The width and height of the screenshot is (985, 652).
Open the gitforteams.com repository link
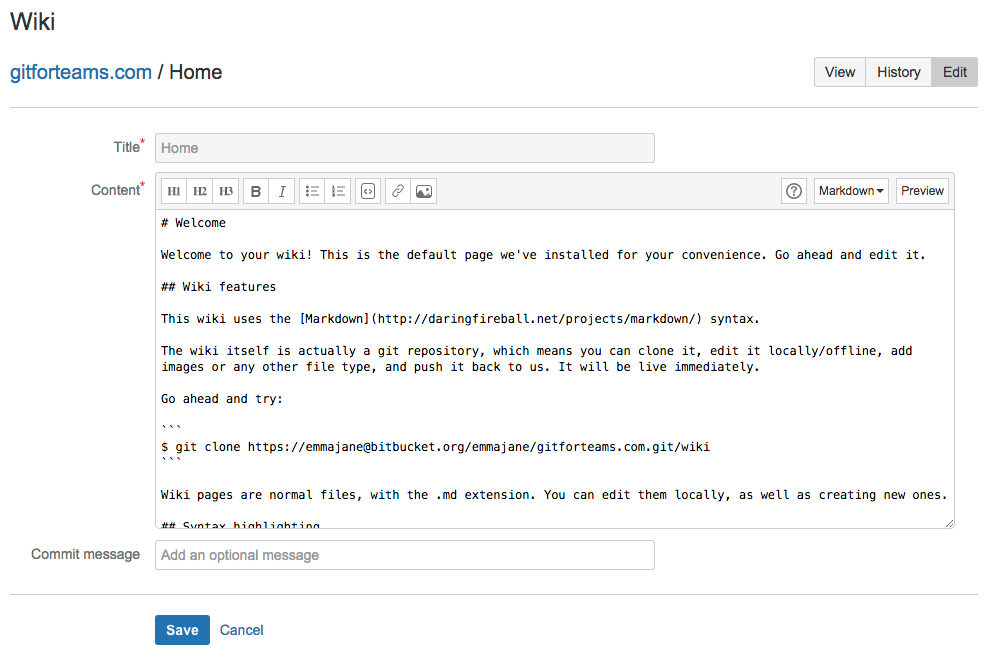[x=80, y=72]
